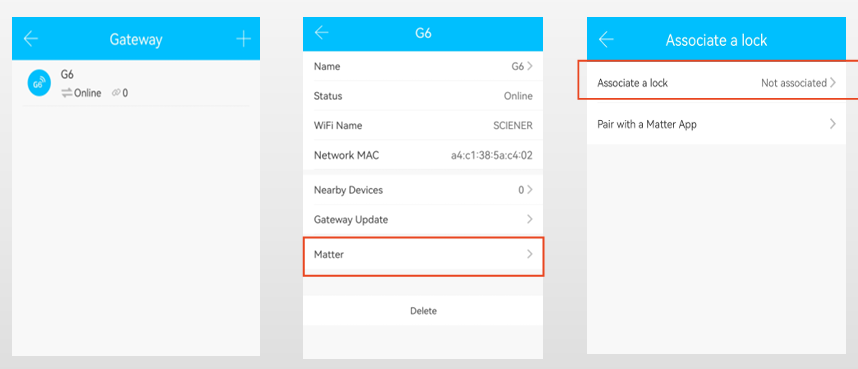Open Nearby Devices row

(x=423, y=190)
